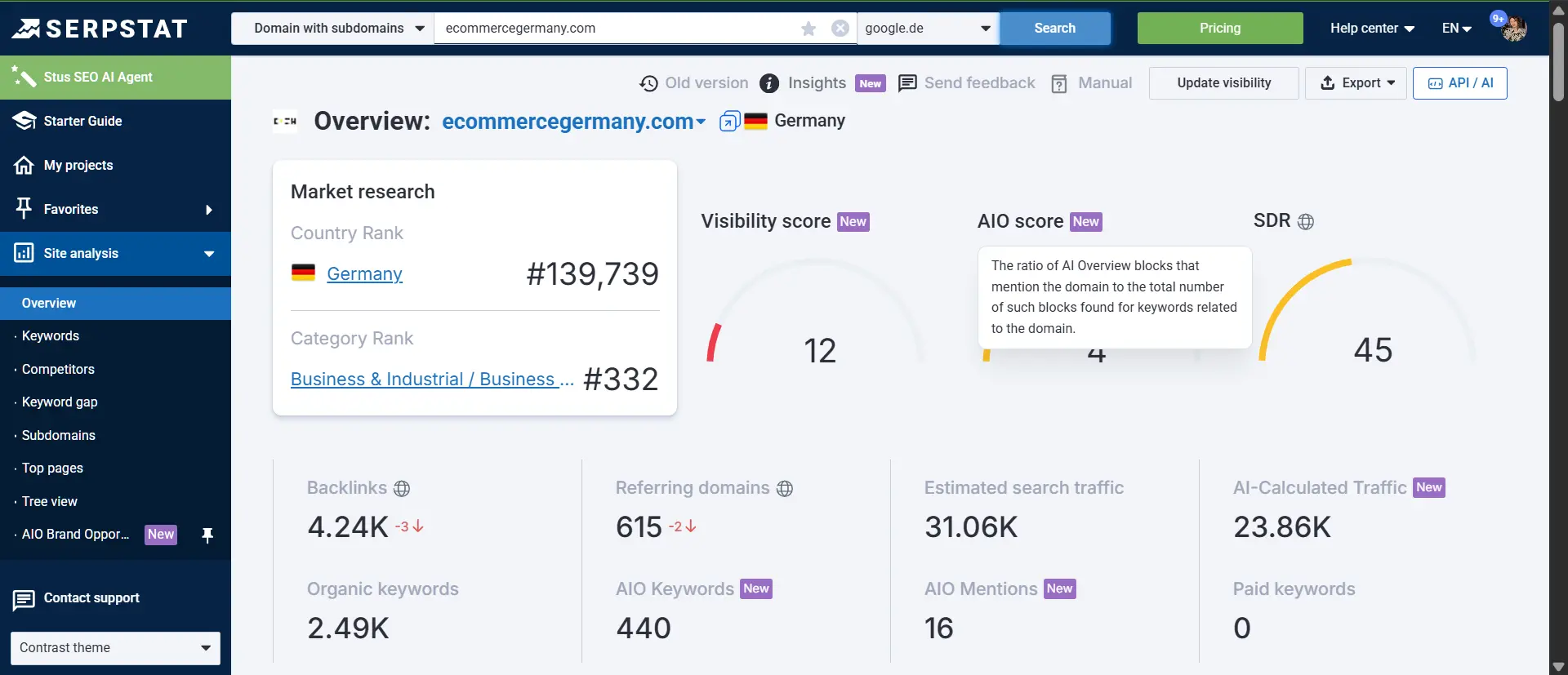Click the Old version history icon

click(x=648, y=83)
